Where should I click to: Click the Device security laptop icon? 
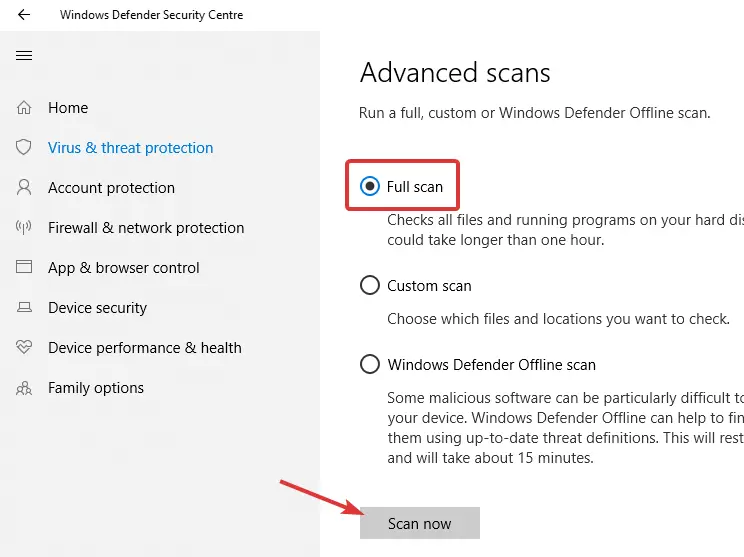[x=24, y=308]
